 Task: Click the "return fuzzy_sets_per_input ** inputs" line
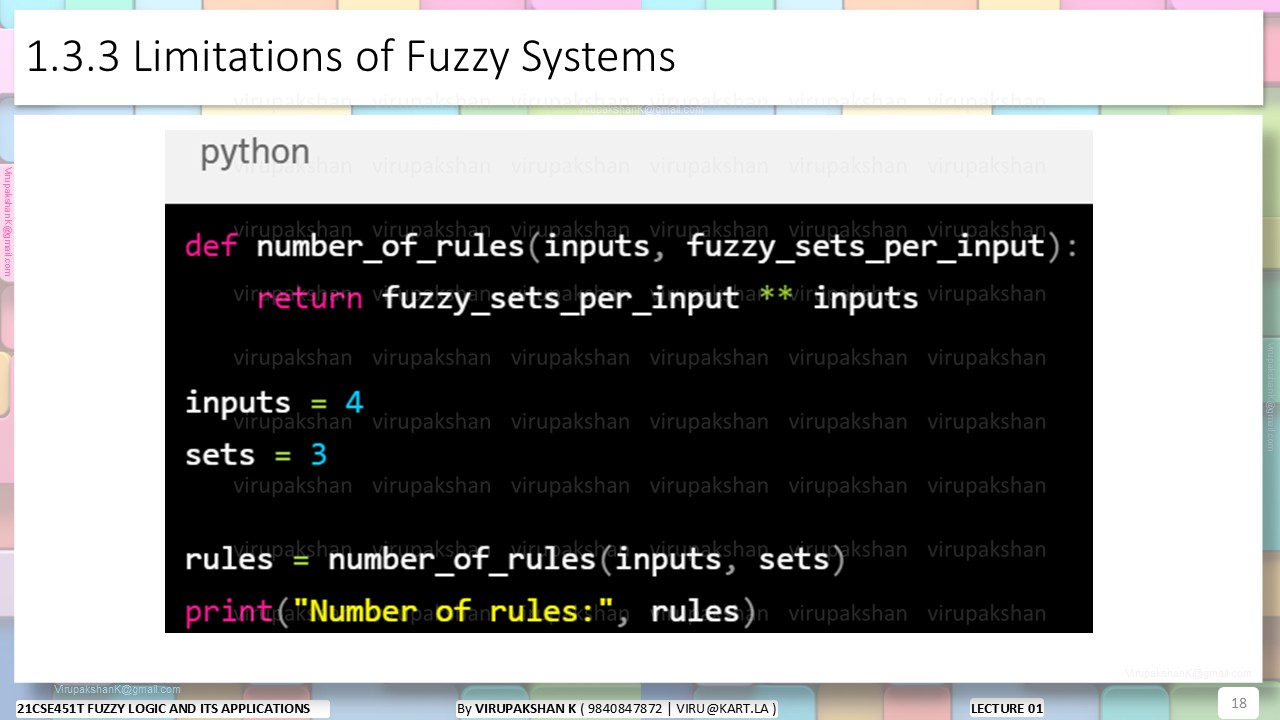(x=587, y=298)
